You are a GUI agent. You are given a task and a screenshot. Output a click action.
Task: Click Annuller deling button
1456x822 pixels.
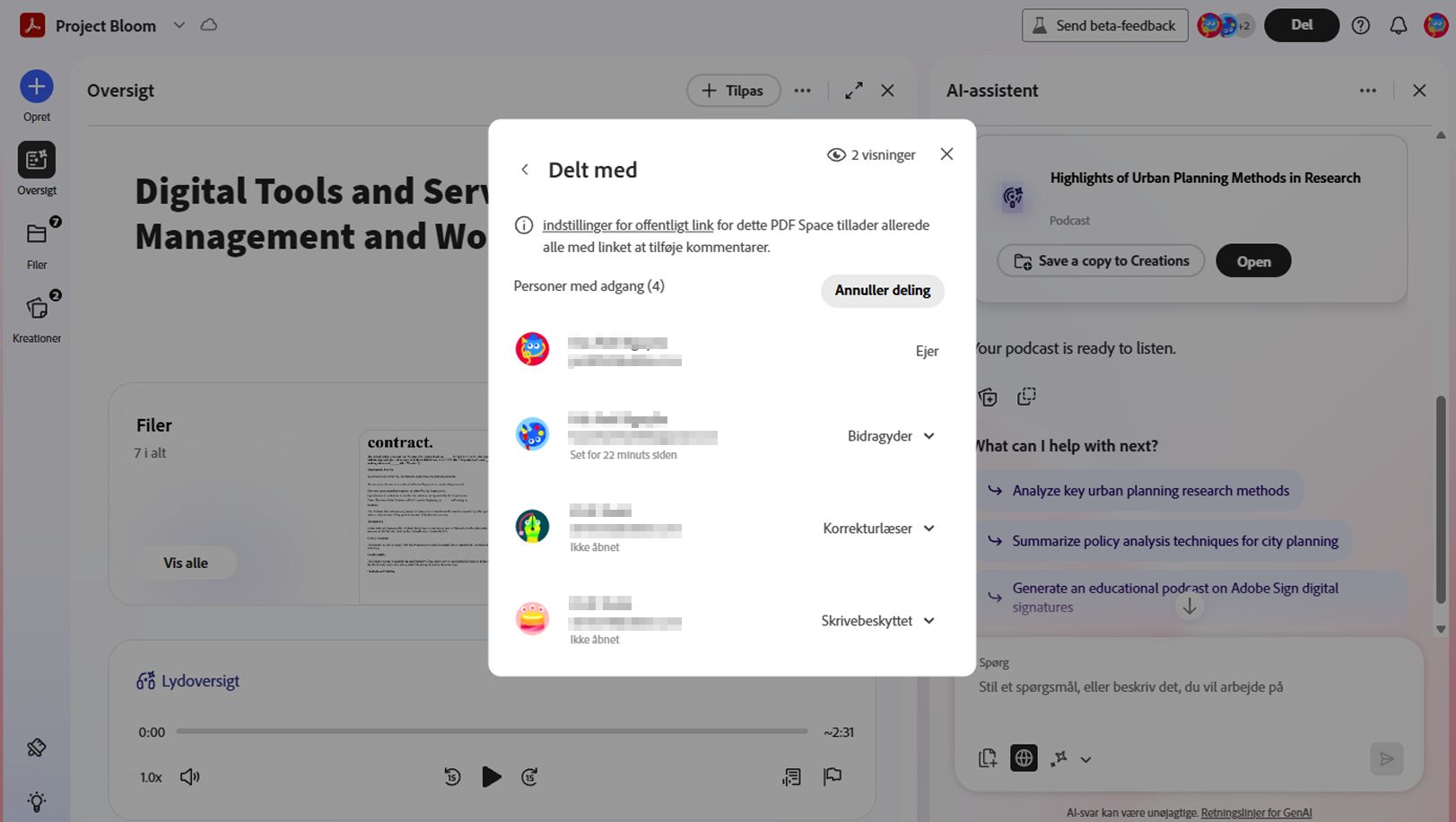(883, 291)
